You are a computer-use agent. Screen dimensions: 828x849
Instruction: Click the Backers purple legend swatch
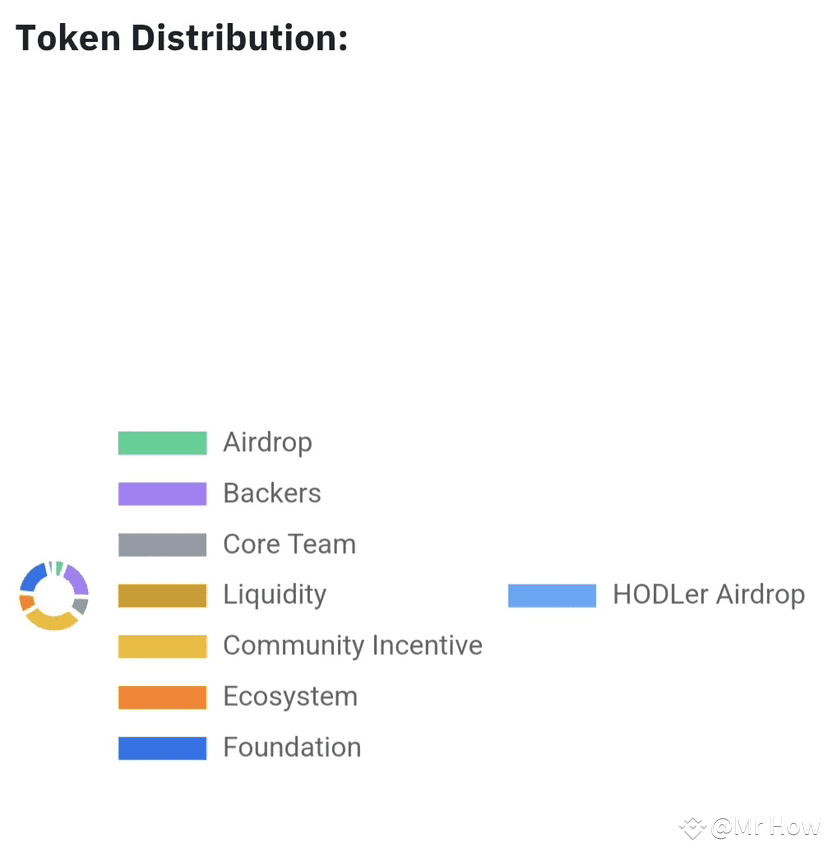pyautogui.click(x=162, y=494)
